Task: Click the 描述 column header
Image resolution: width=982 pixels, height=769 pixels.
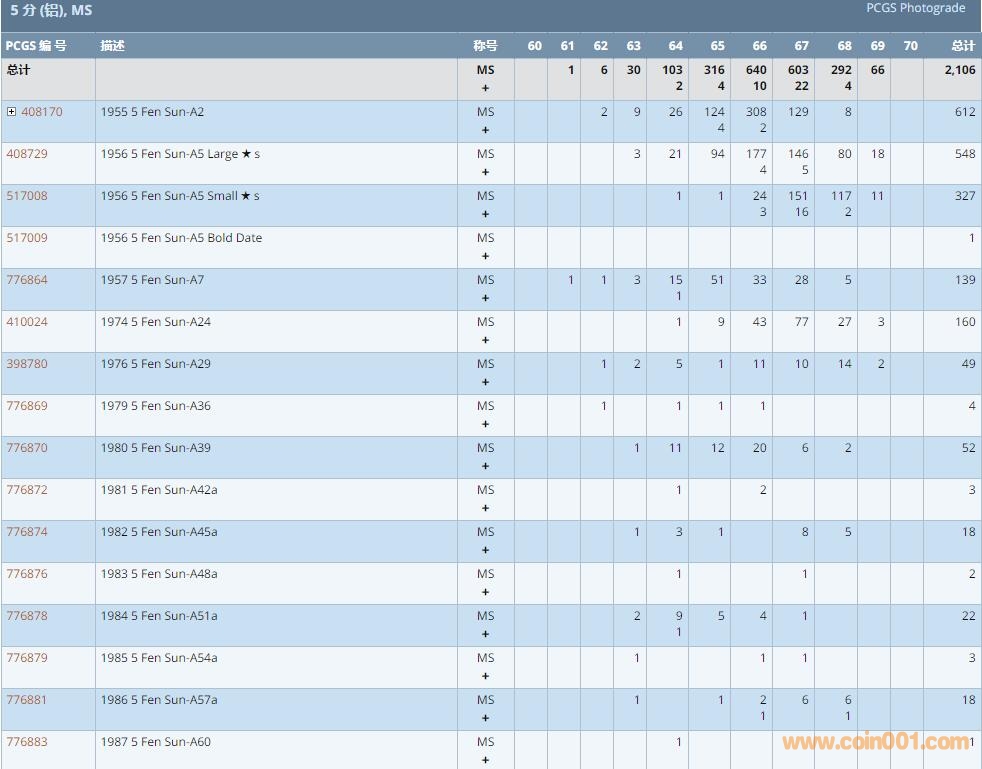Action: tap(112, 46)
